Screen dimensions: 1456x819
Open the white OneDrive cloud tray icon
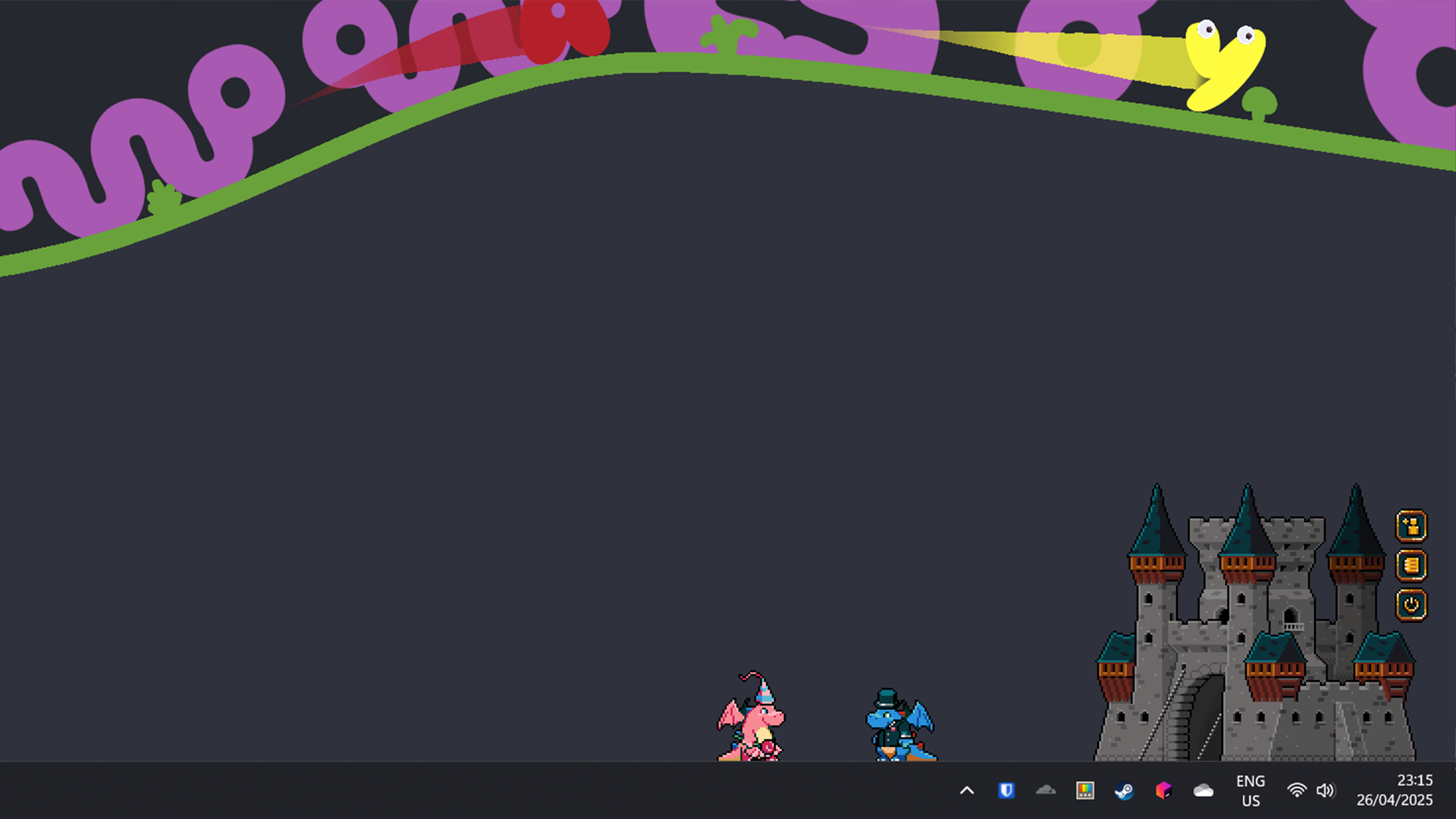click(x=1203, y=791)
